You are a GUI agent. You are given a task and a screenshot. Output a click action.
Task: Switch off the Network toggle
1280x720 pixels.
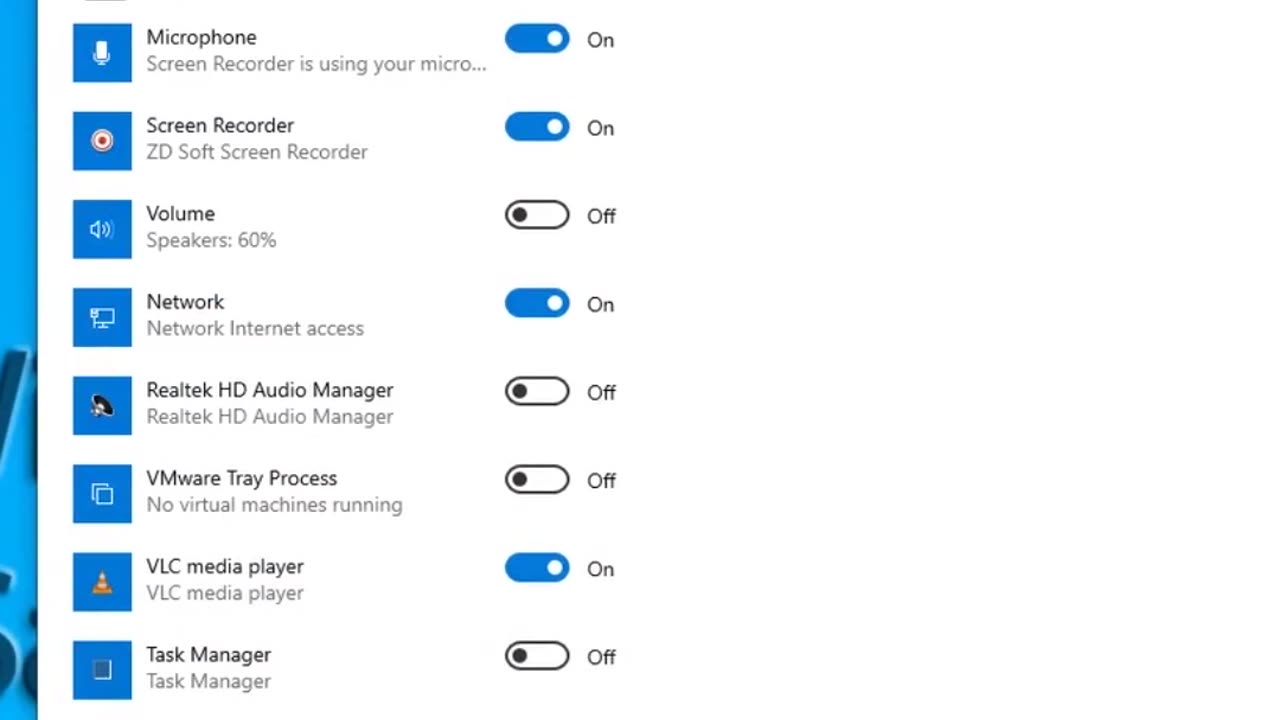537,303
